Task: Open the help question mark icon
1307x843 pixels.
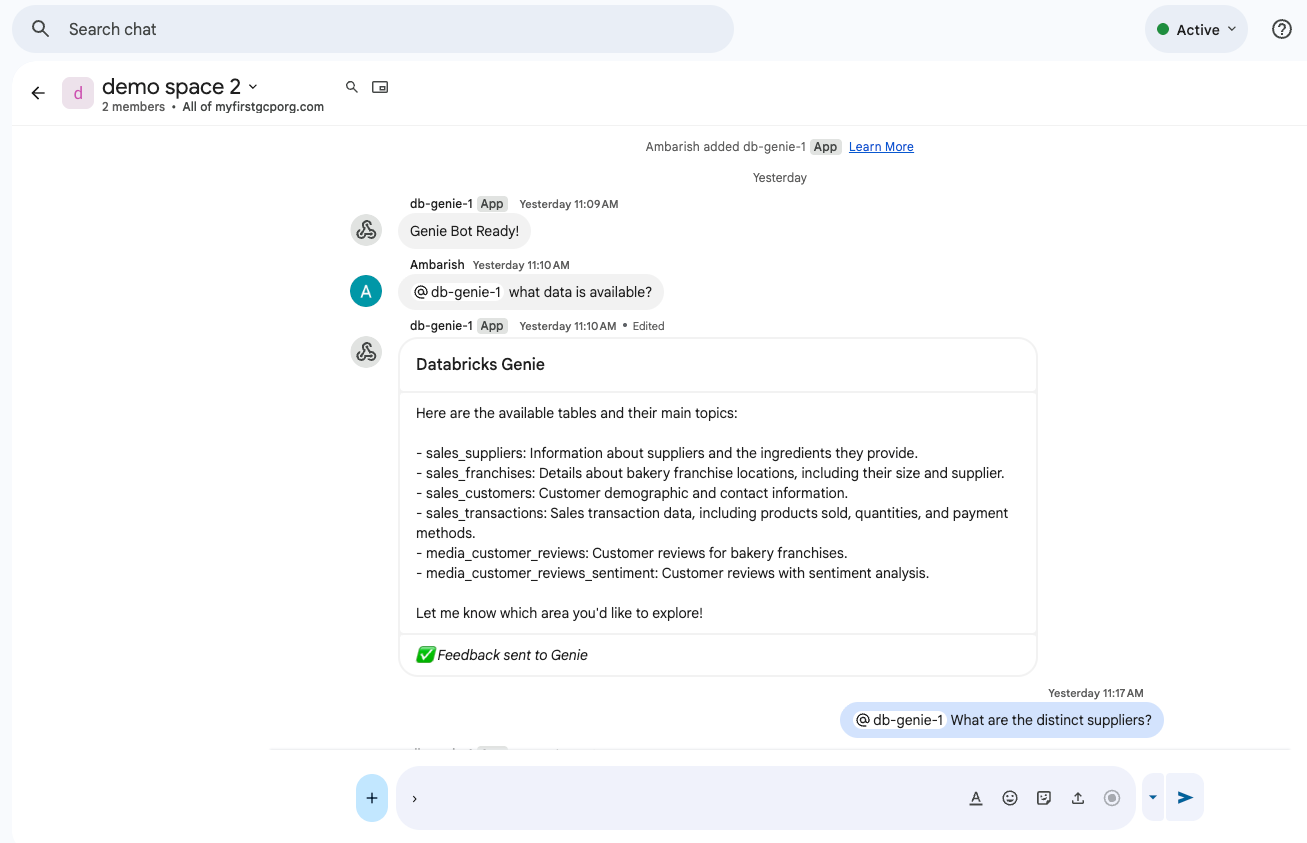Action: click(1281, 29)
